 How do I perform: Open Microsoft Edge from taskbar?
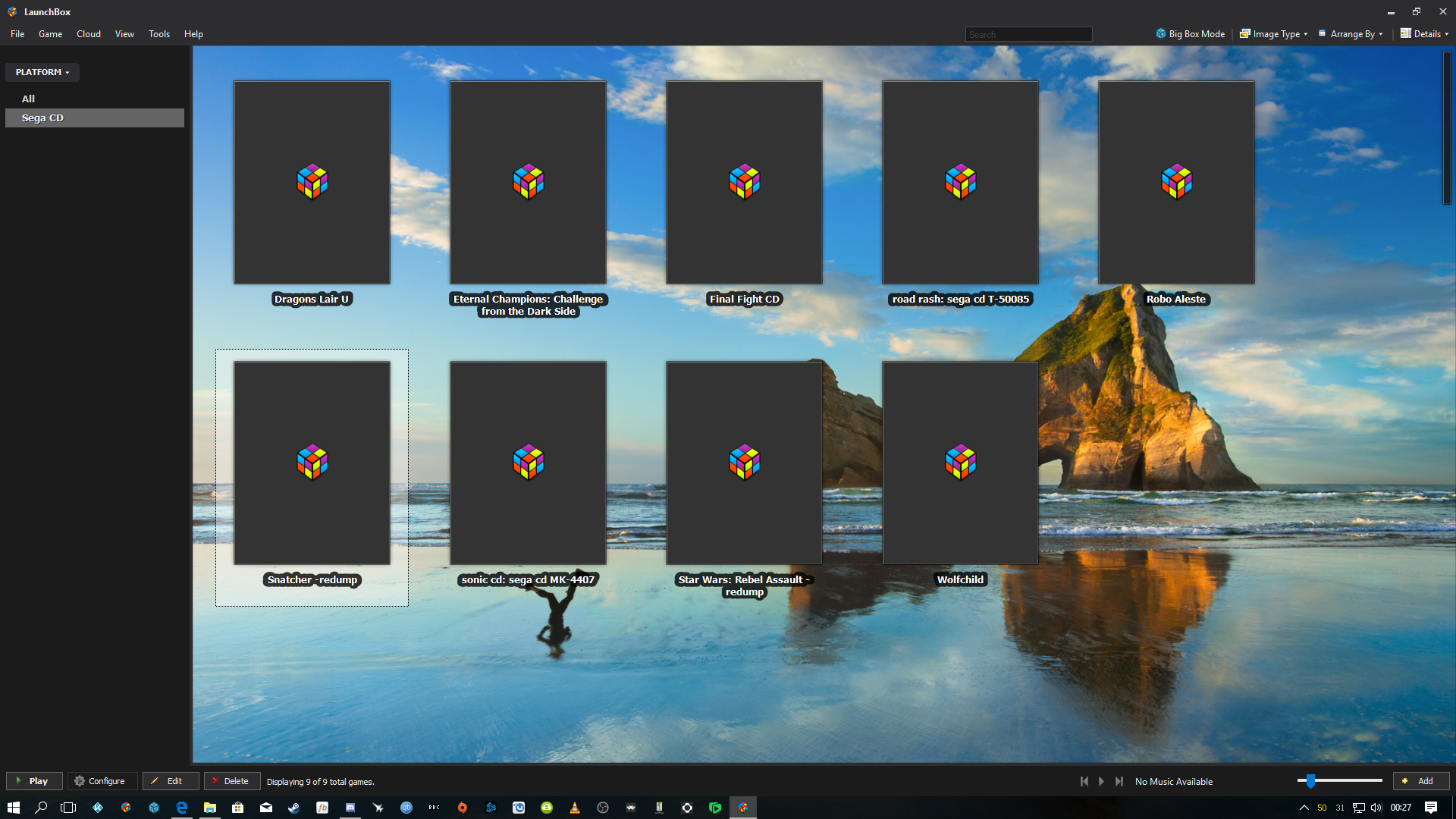tap(182, 808)
